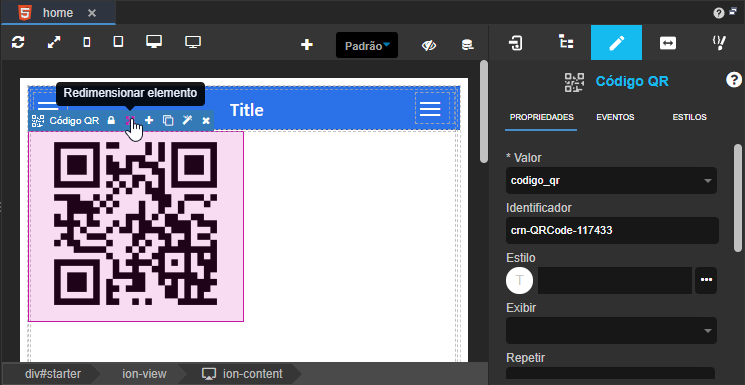Click the refresh icon in editor toolbar
This screenshot has width=745, height=385.
[18, 42]
